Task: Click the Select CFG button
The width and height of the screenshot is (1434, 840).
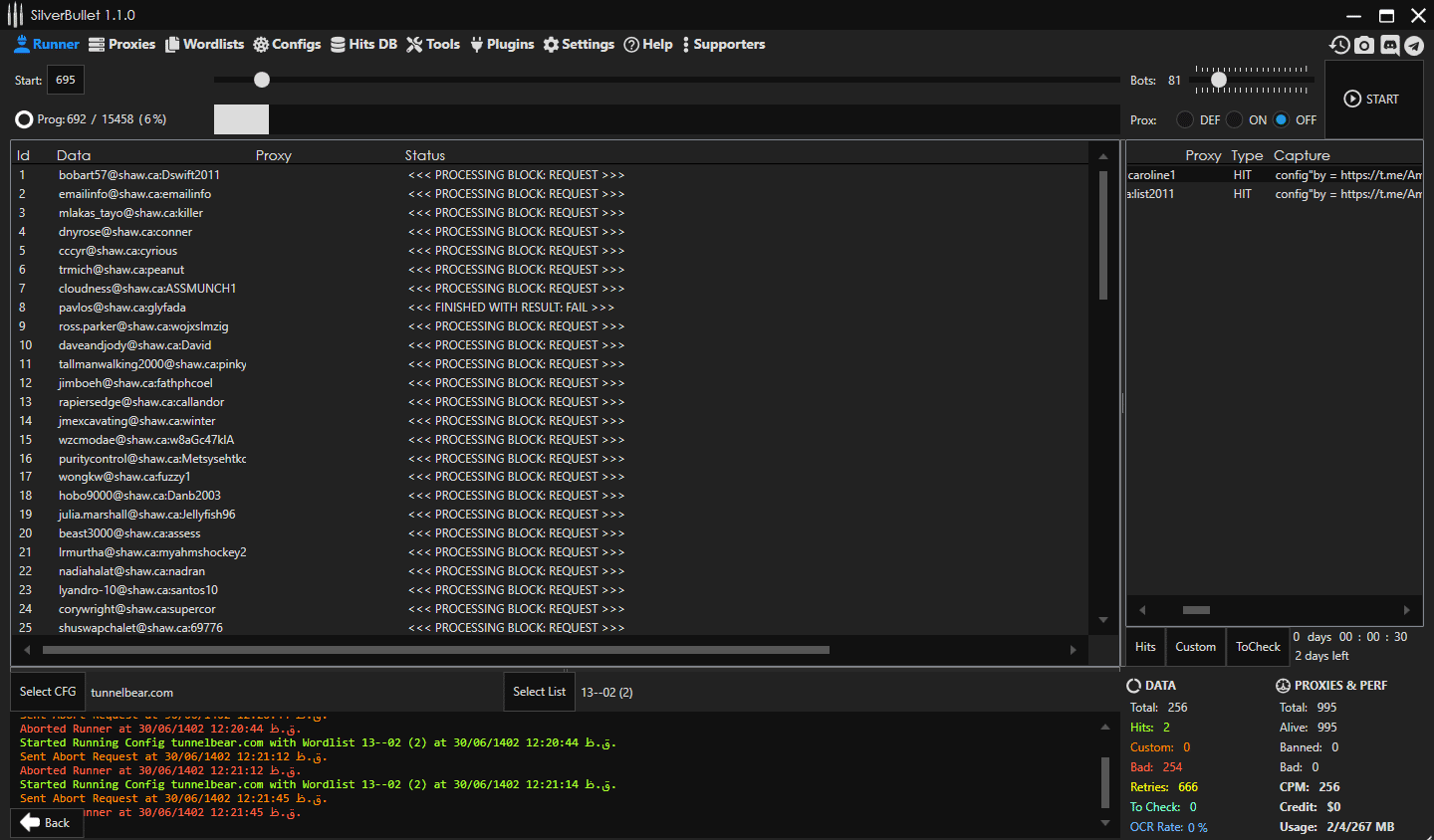Action: [x=48, y=692]
